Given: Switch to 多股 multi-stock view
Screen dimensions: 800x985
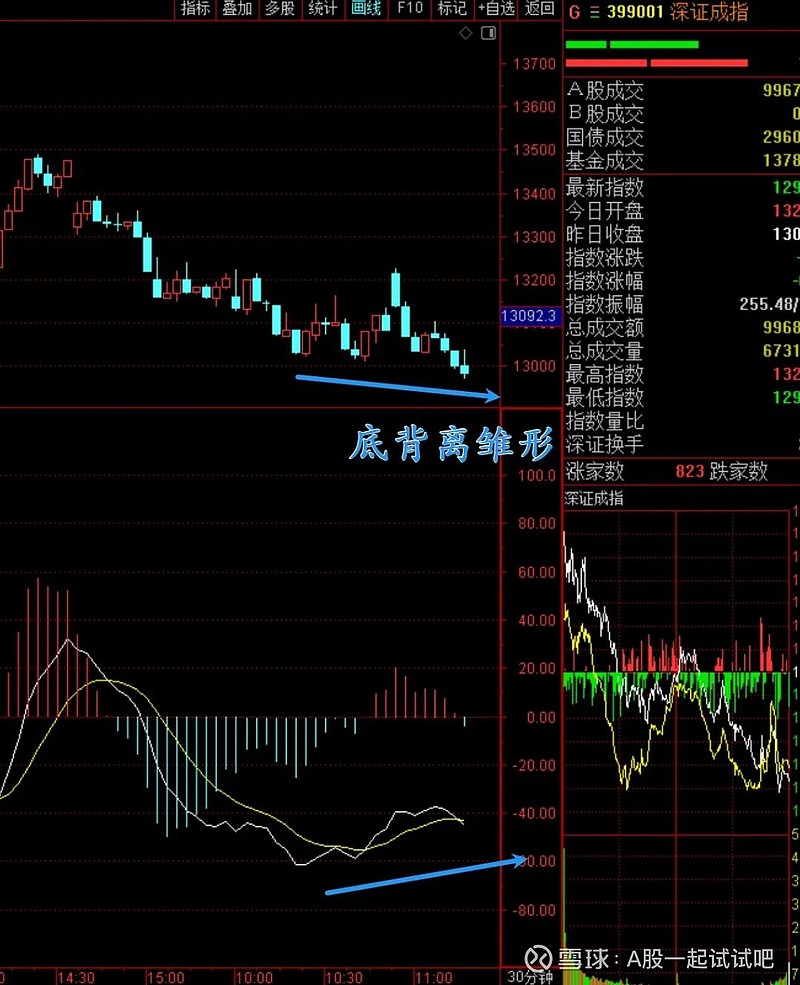Looking at the screenshot, I should 280,11.
